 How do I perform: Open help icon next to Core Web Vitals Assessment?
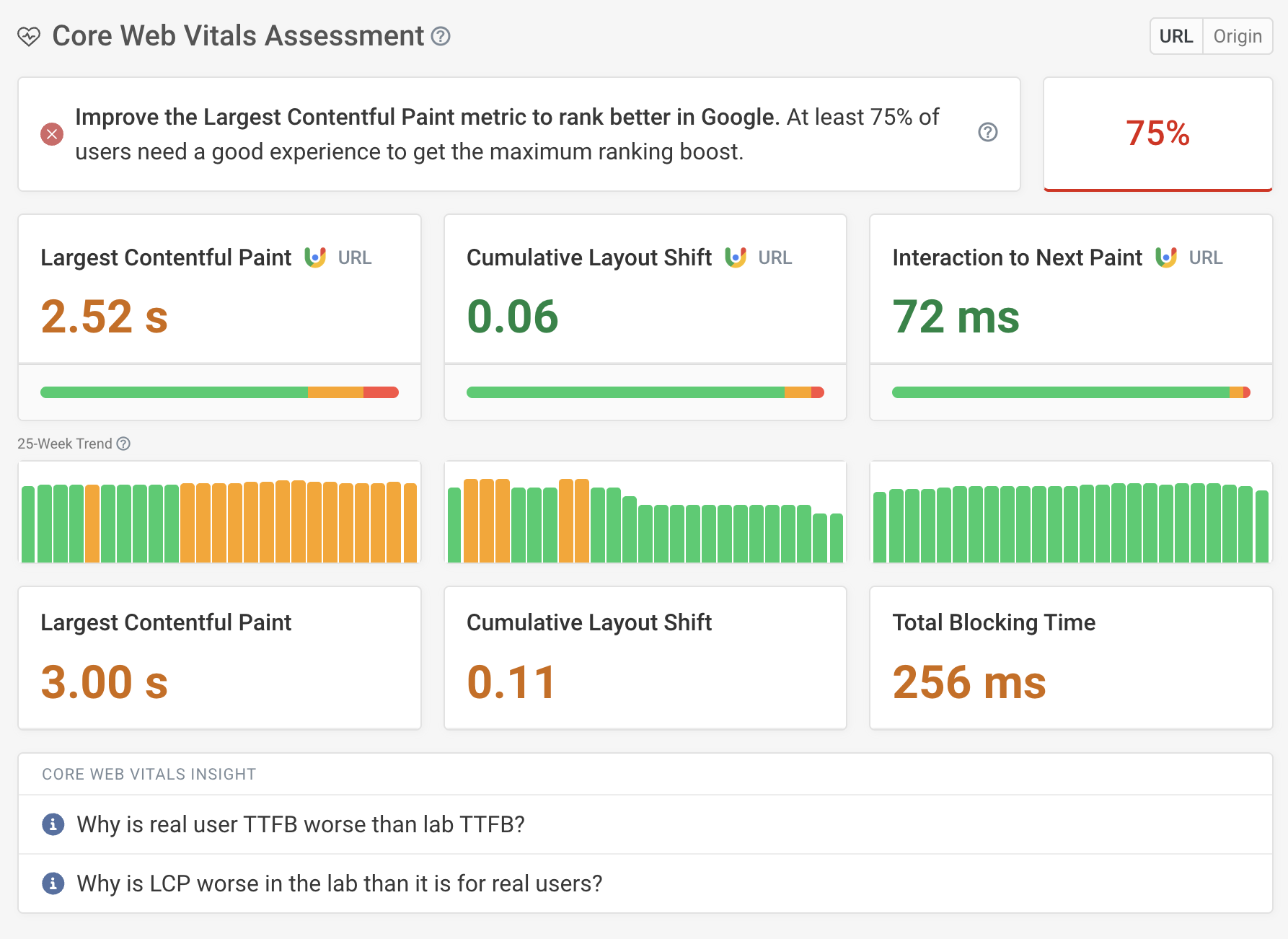pyautogui.click(x=441, y=36)
